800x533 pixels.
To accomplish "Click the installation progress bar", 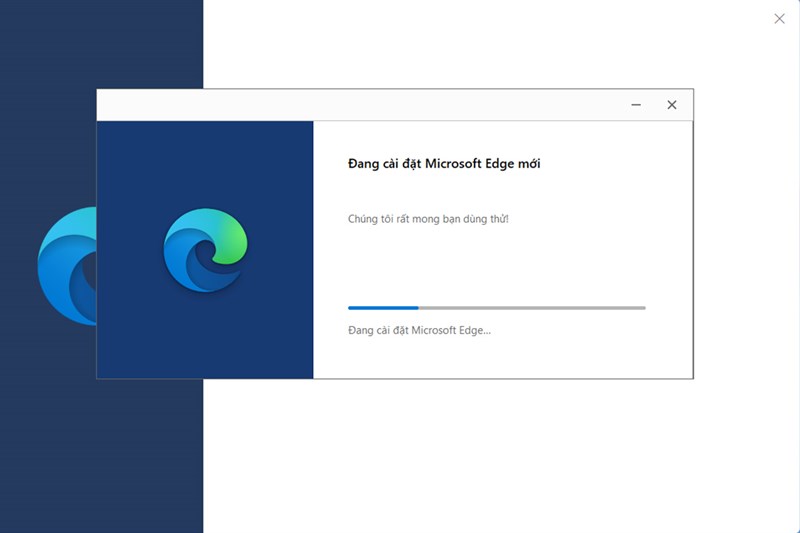I will click(496, 308).
